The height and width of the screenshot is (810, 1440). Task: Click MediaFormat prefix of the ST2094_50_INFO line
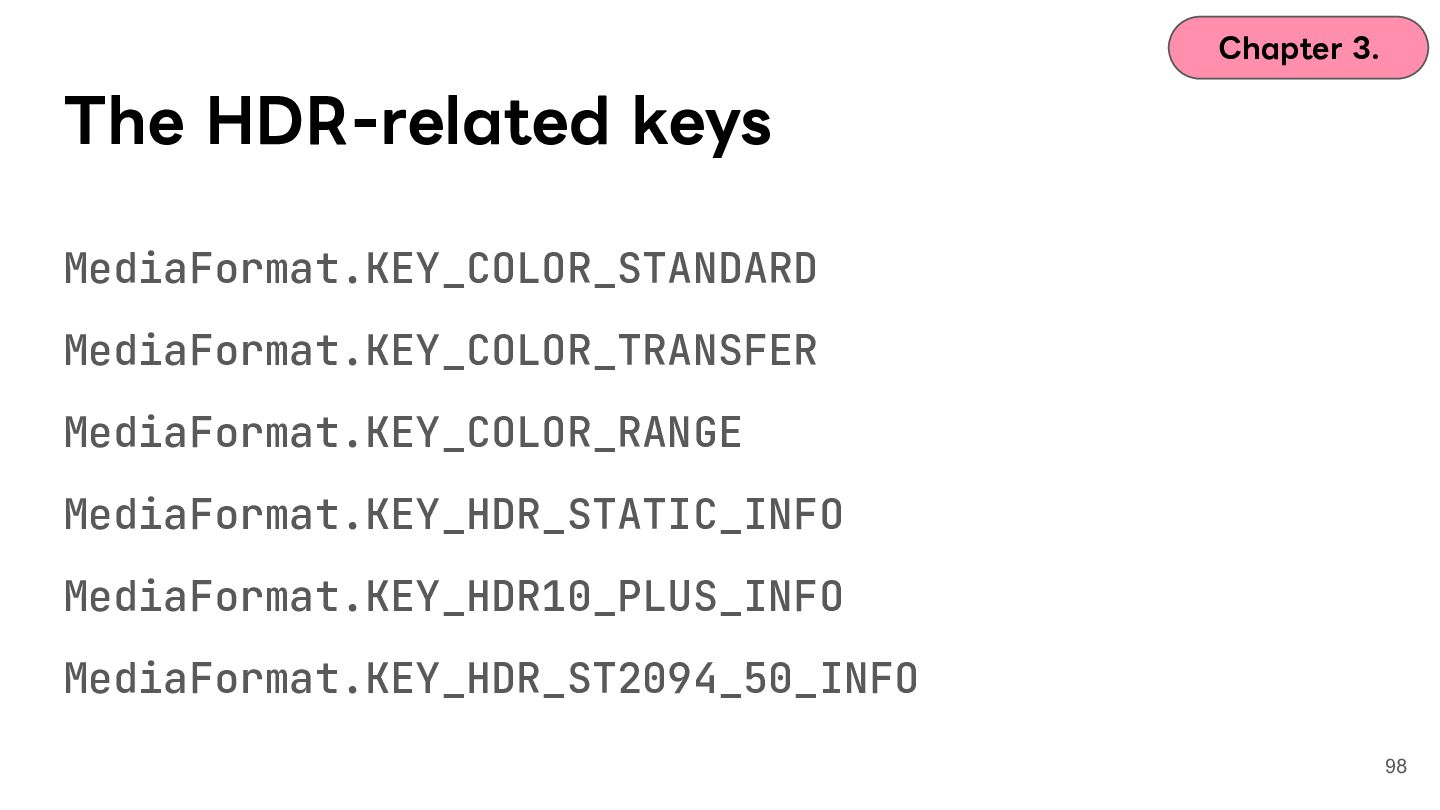click(202, 680)
